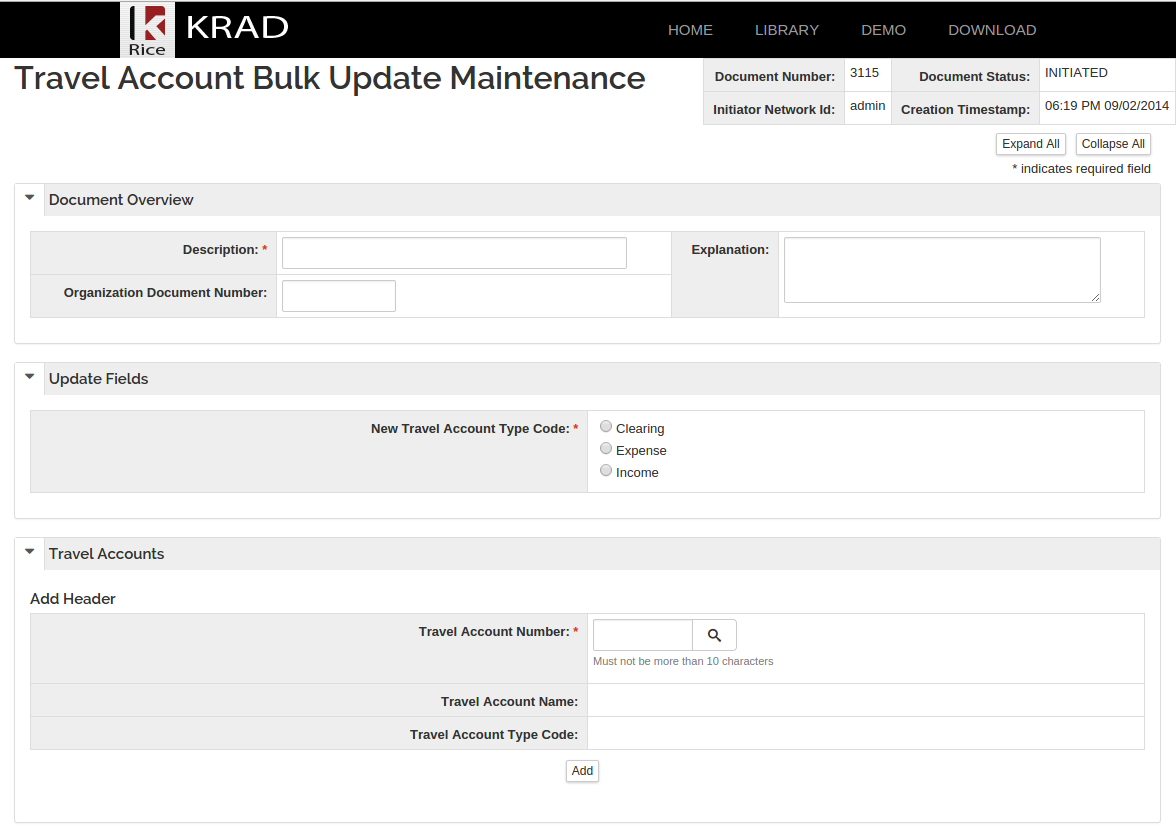Image resolution: width=1176 pixels, height=837 pixels.
Task: Click the creation timestamp 06:19 PM 09/02/2014
Action: pos(1107,106)
